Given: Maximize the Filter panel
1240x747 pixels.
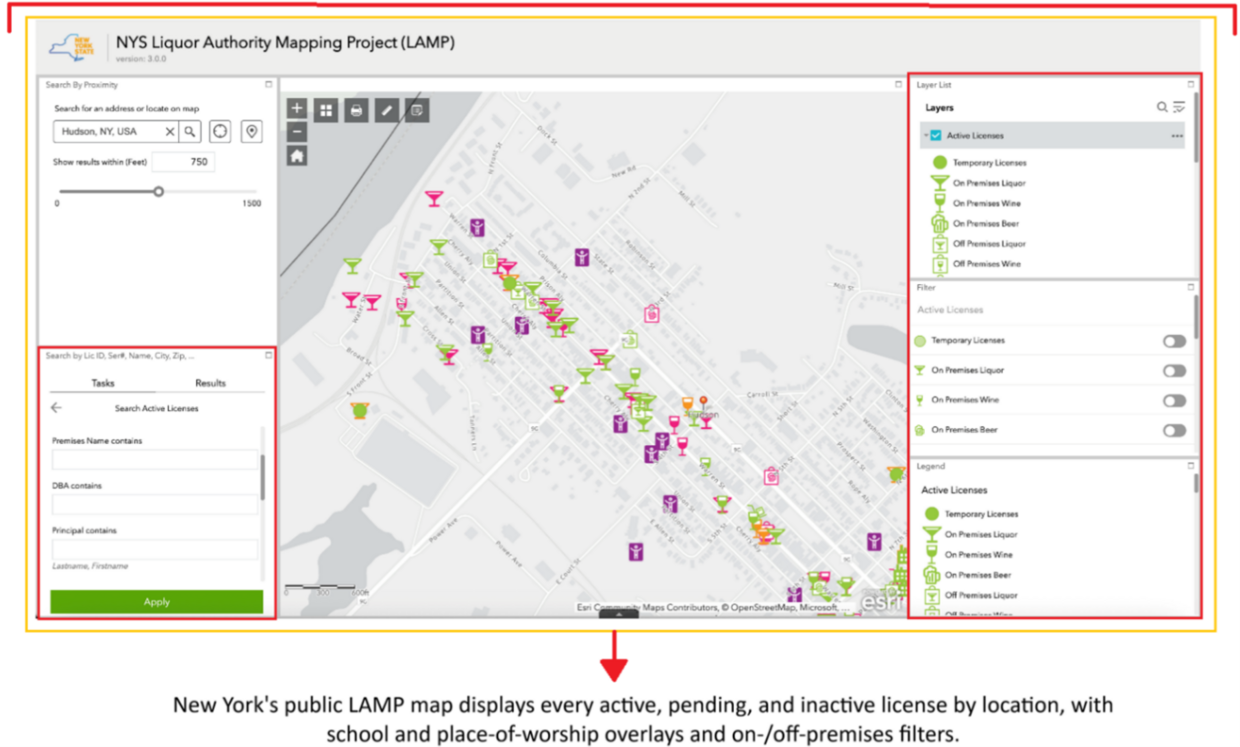Looking at the screenshot, I should pyautogui.click(x=1191, y=287).
